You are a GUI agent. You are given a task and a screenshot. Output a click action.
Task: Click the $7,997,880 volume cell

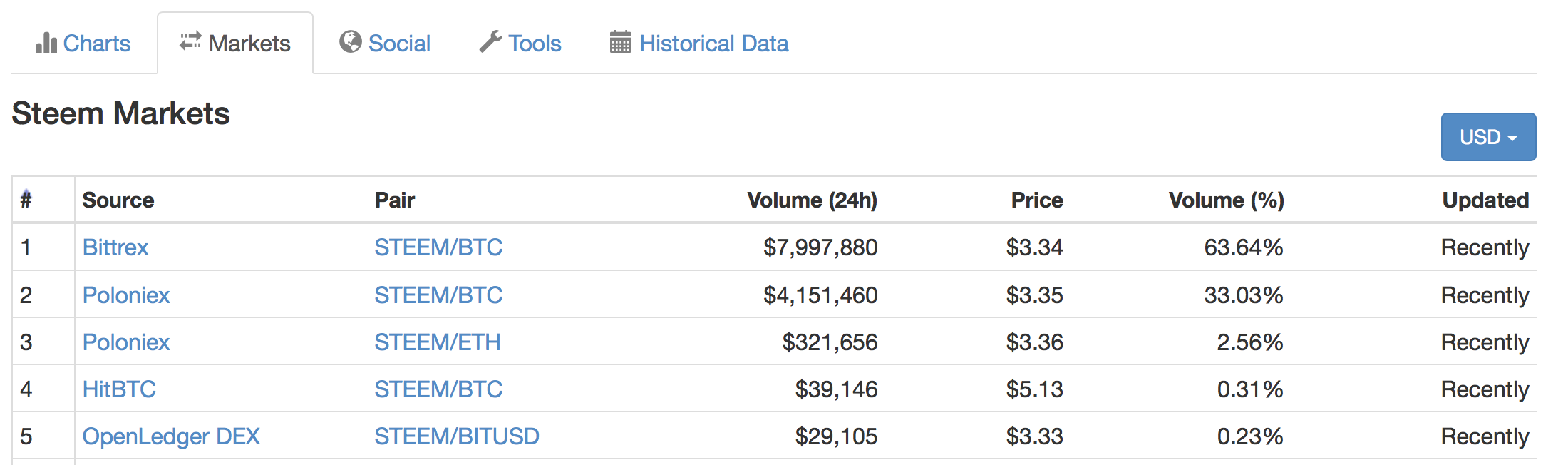point(820,247)
